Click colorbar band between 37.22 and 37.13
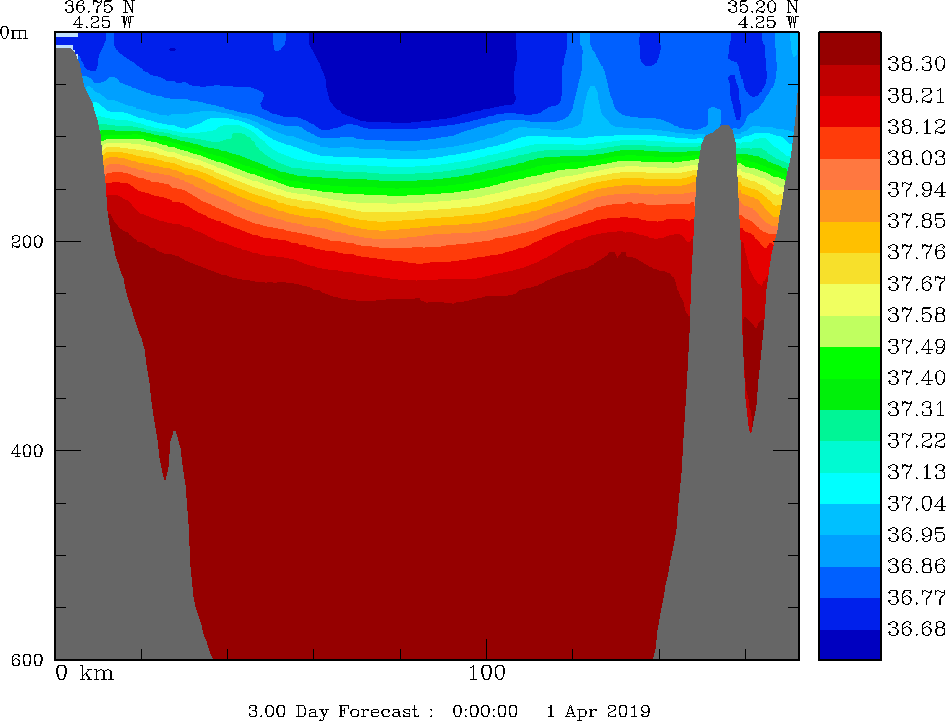The height and width of the screenshot is (721, 946). point(849,456)
